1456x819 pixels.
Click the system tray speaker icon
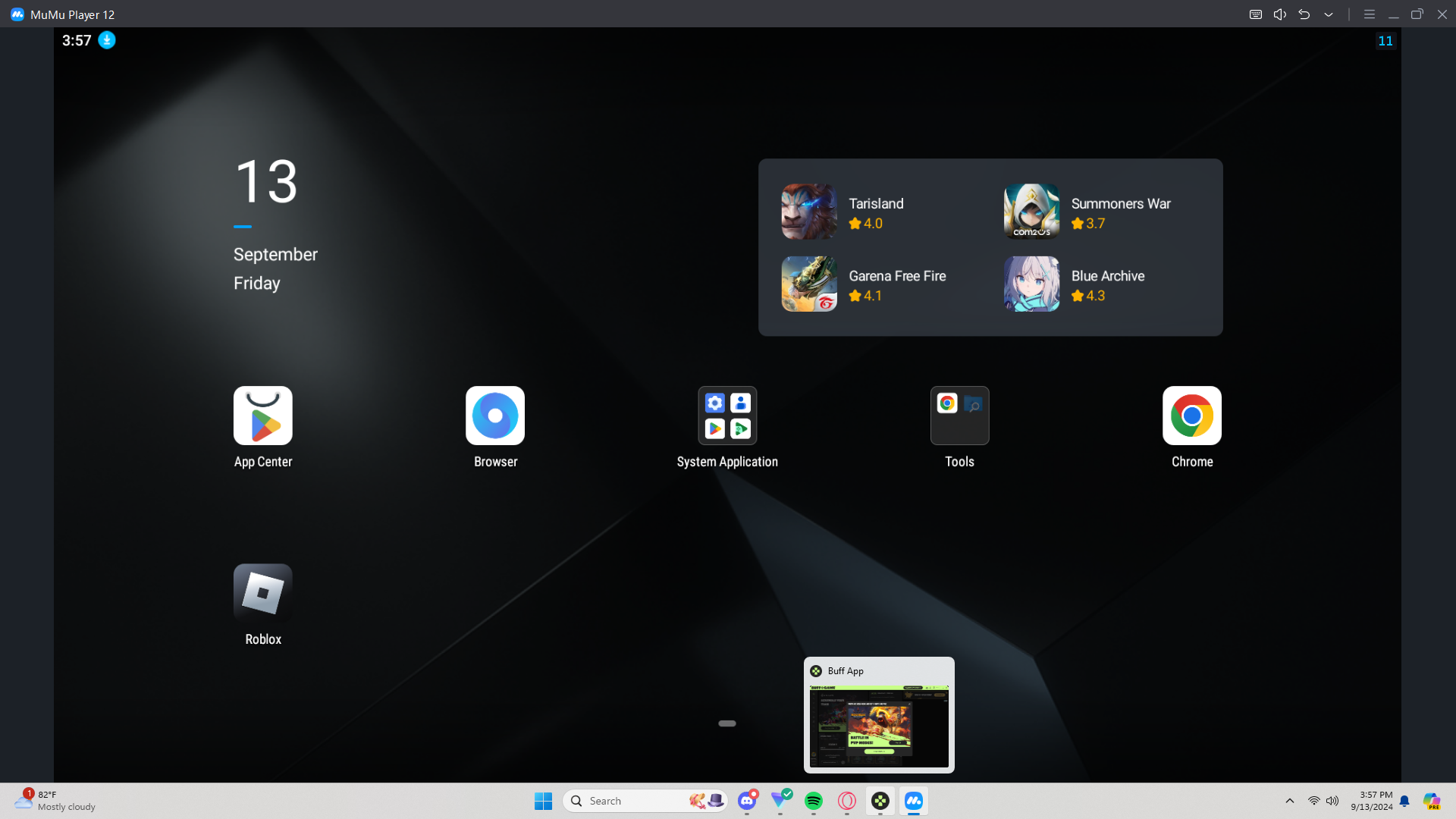pyautogui.click(x=1332, y=801)
